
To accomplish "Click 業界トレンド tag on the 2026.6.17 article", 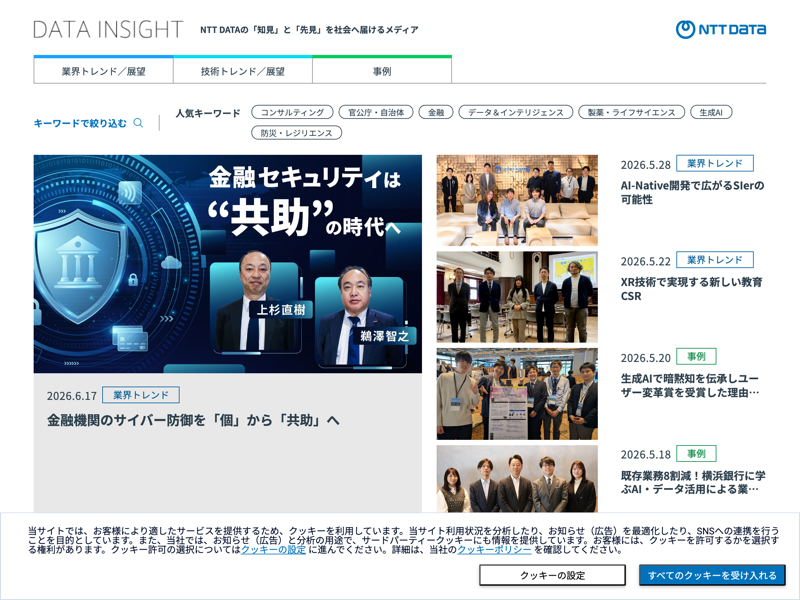I will 141,395.
